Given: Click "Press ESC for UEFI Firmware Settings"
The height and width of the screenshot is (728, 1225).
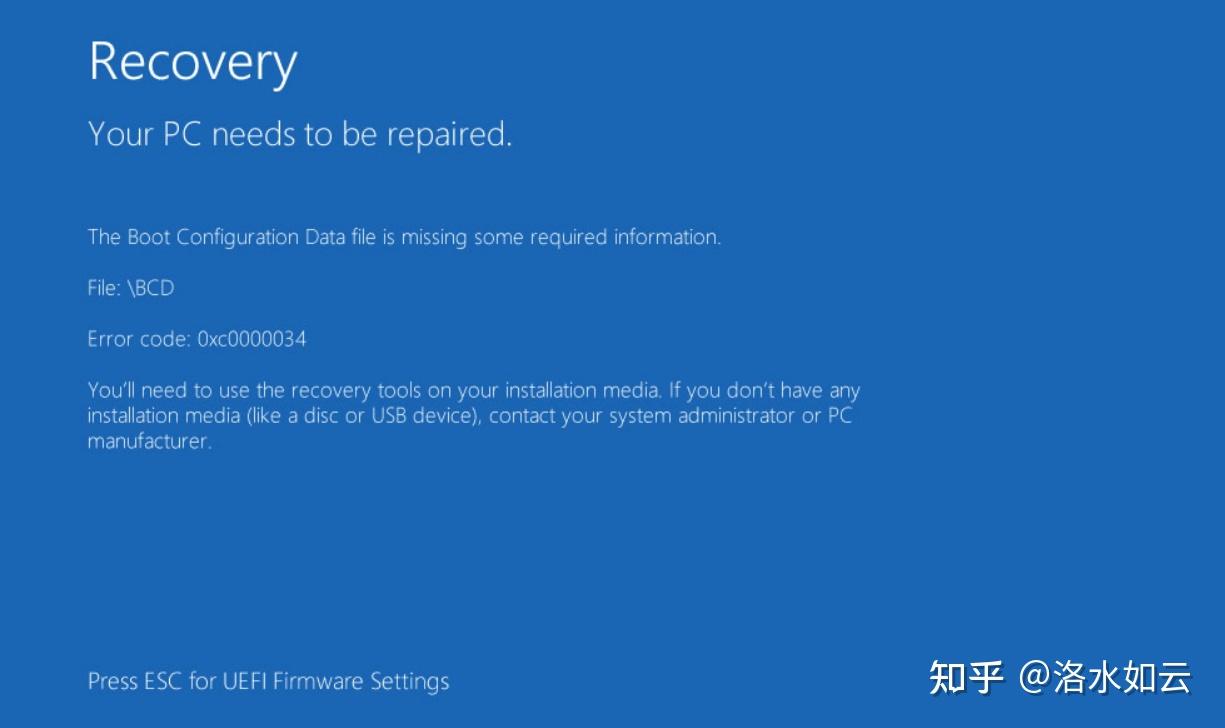Looking at the screenshot, I should [x=268, y=681].
